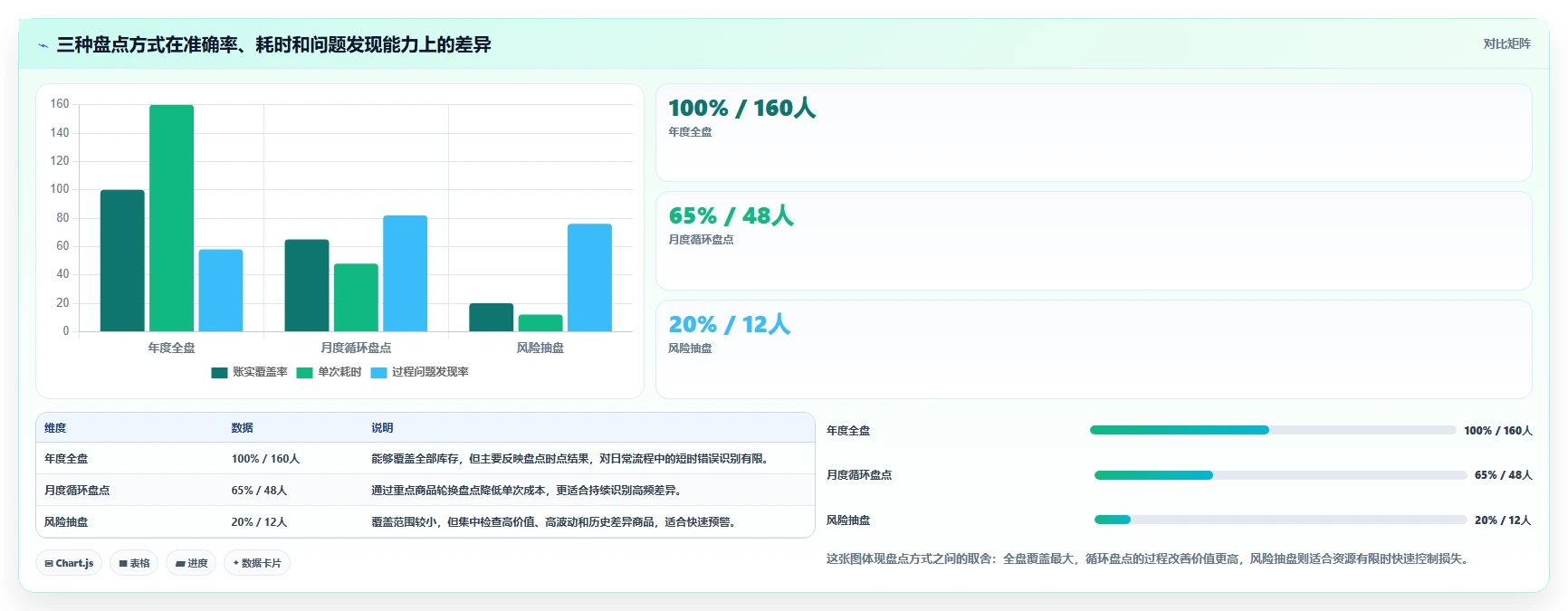1568x611 pixels.
Task: Click the 月度循环盘点 light blue bar
Action: [405, 273]
